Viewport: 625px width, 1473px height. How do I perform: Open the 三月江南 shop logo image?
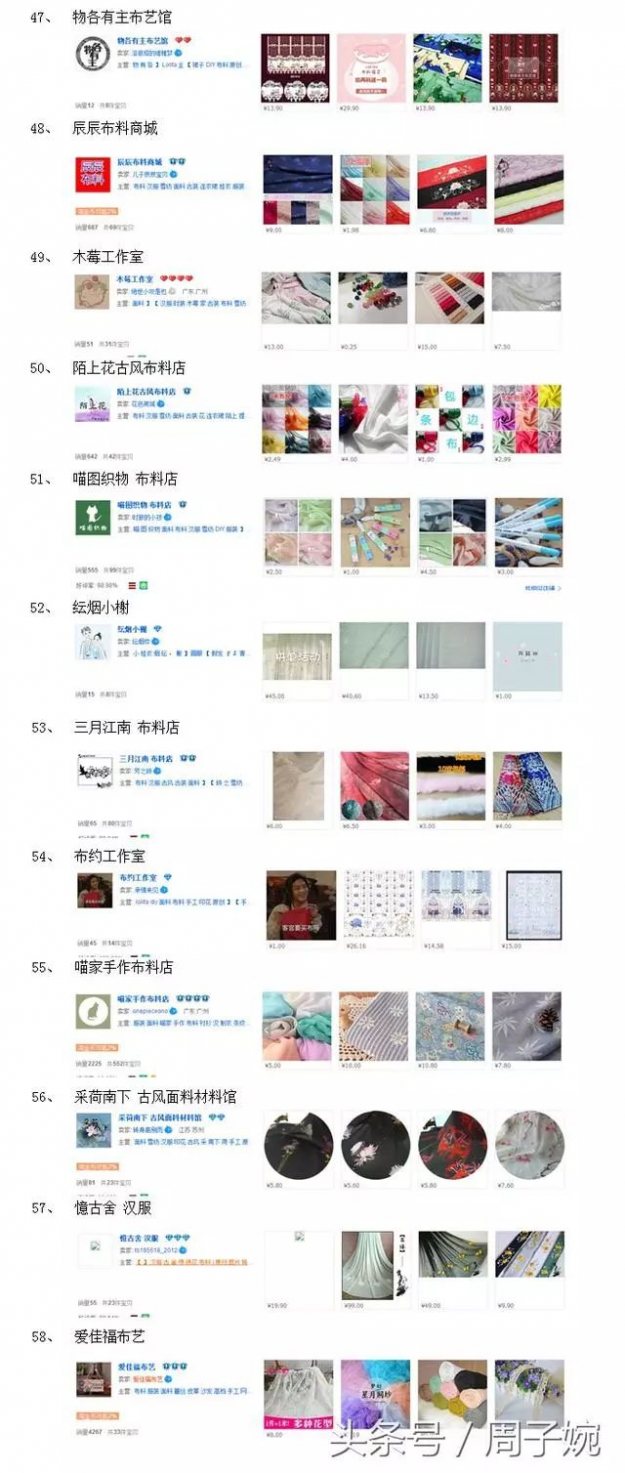pos(93,768)
